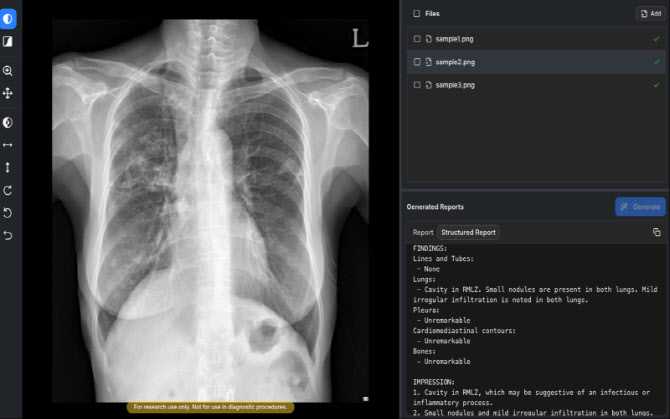Select the contrast window tool at top
The width and height of the screenshot is (670, 419).
[x=8, y=19]
